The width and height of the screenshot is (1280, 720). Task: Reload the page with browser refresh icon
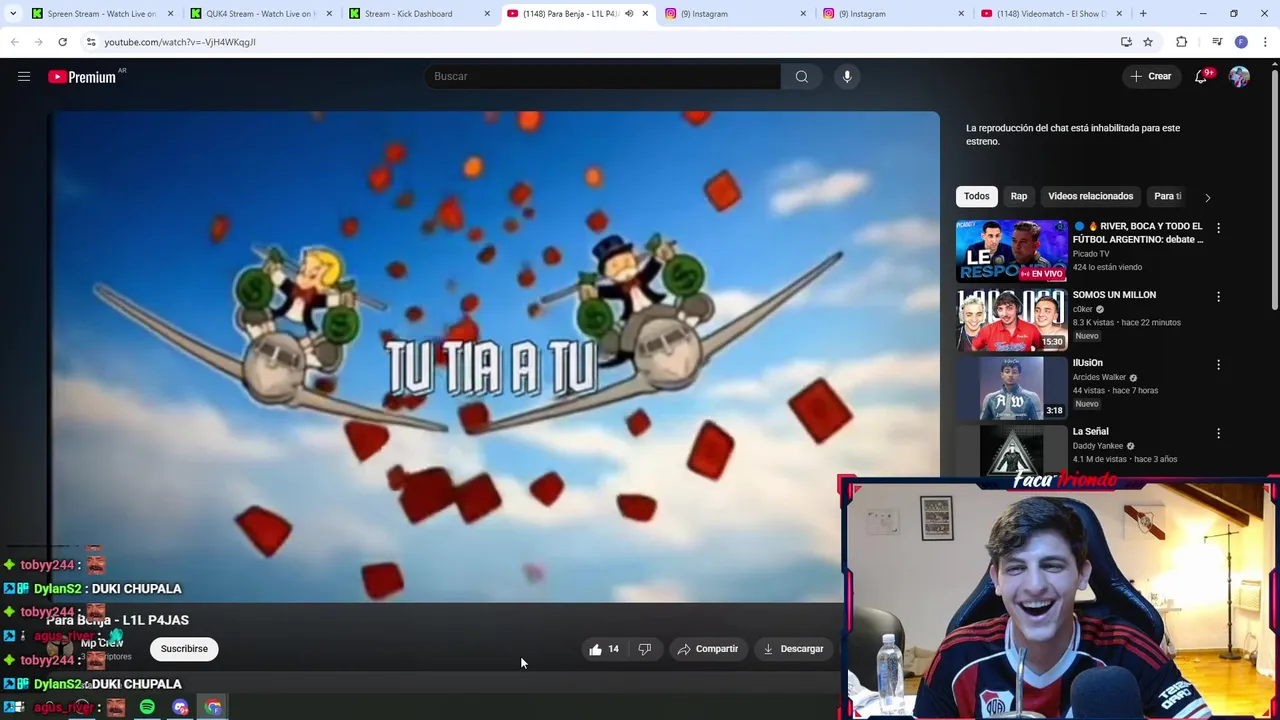tap(62, 42)
